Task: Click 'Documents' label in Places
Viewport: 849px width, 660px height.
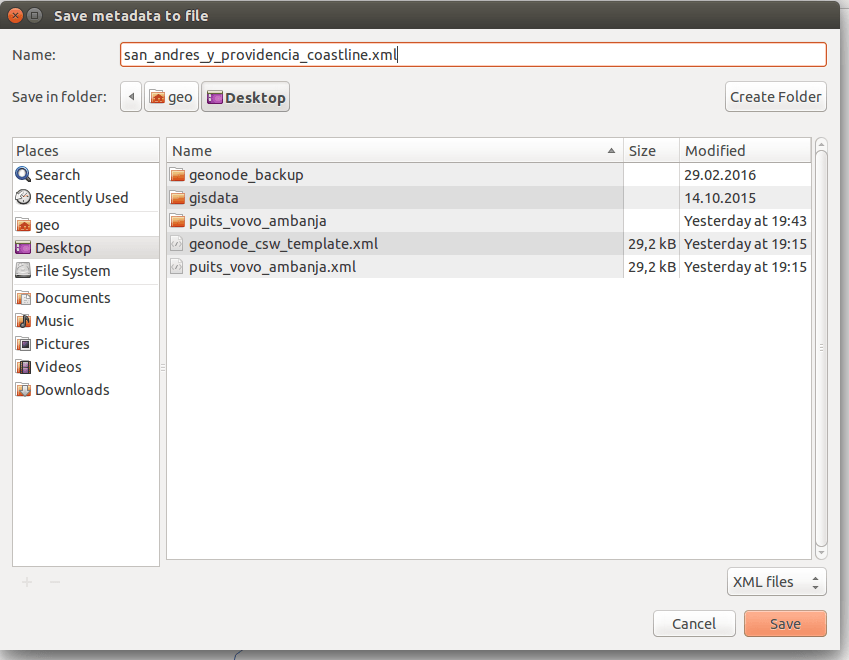Action: (x=73, y=298)
